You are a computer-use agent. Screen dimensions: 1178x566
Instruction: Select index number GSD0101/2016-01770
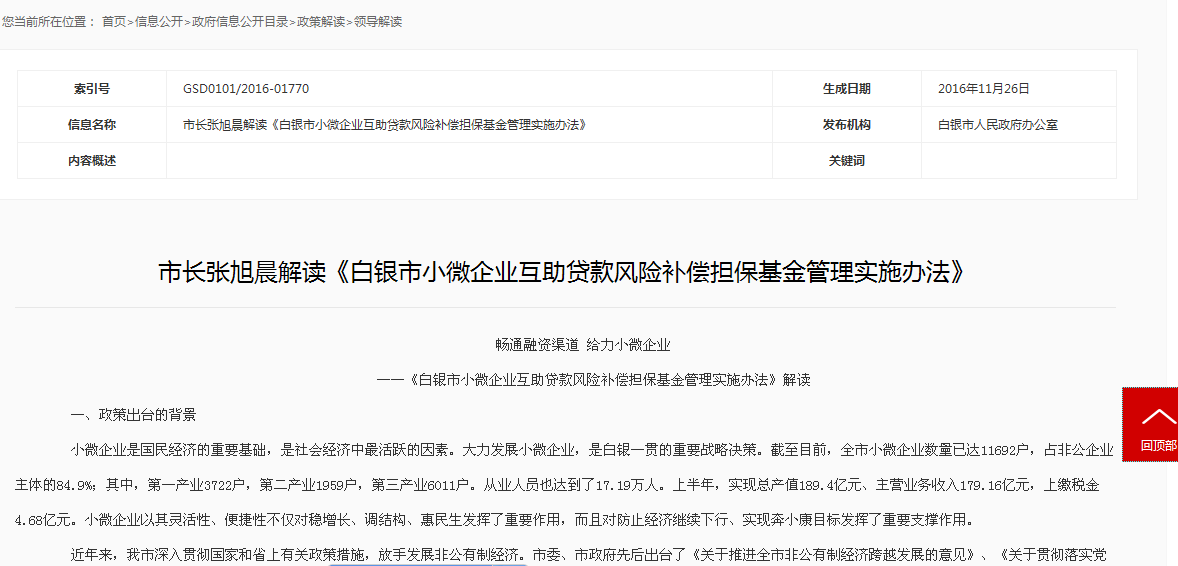tap(246, 89)
